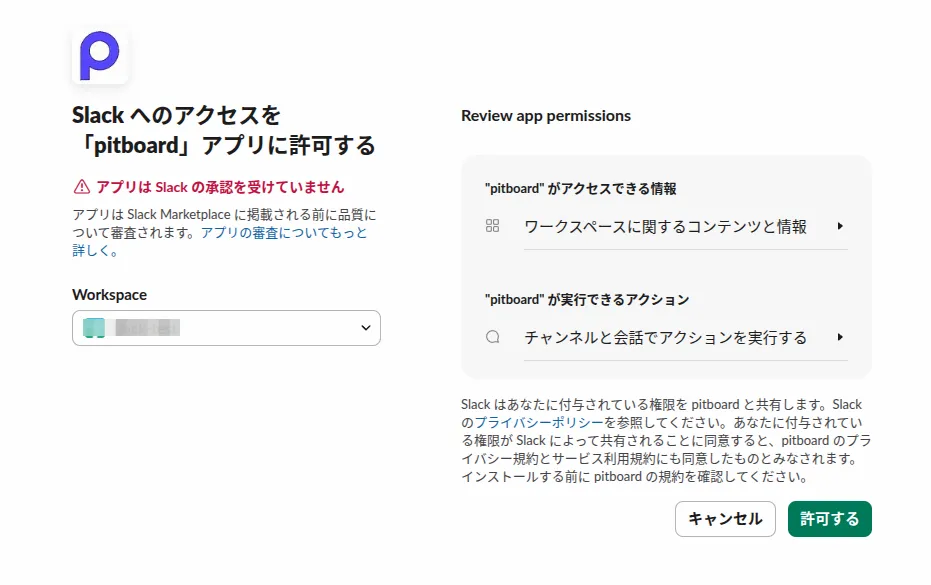Click the magnifier icon beside the actions permission

492,337
